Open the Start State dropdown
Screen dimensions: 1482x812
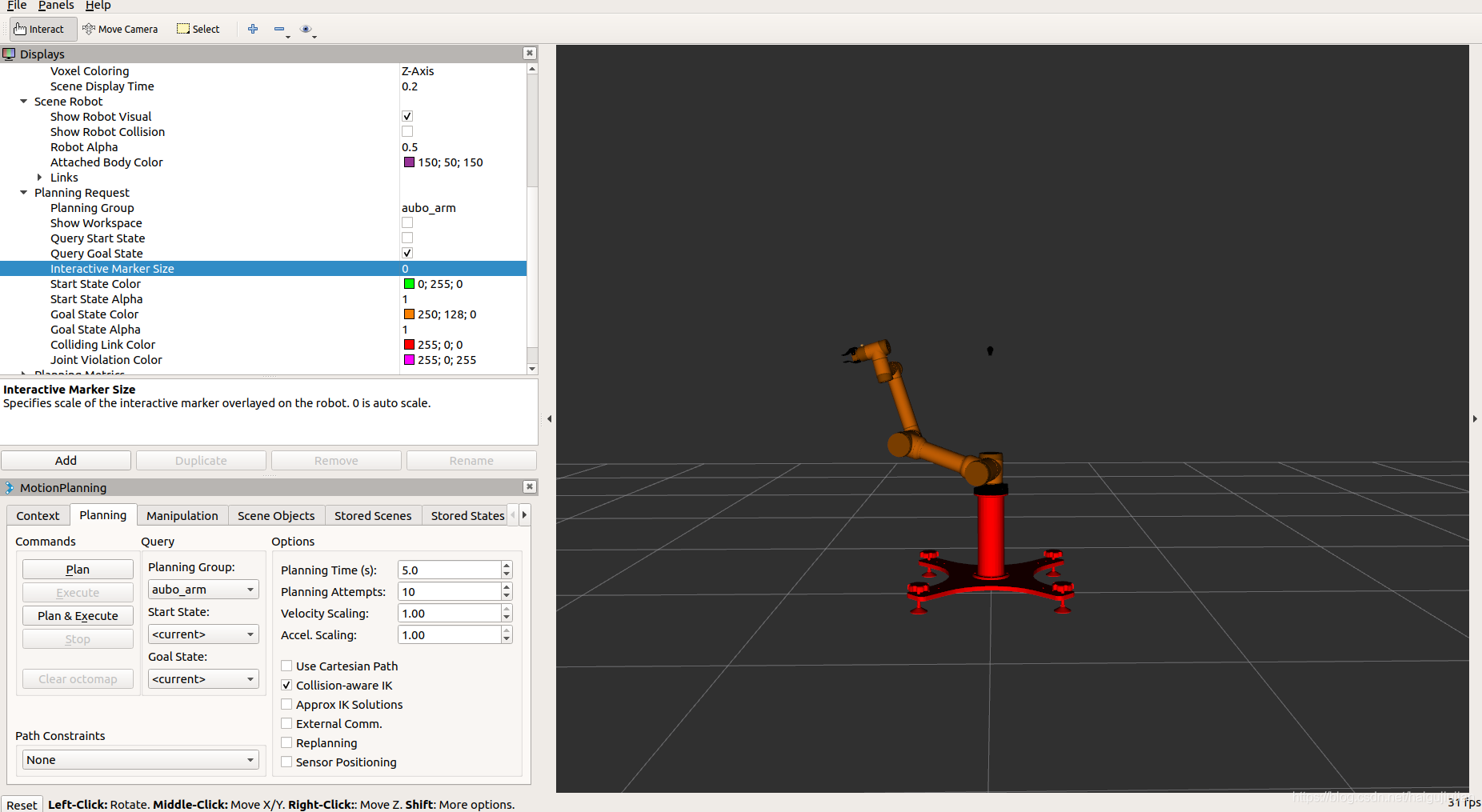tap(203, 634)
